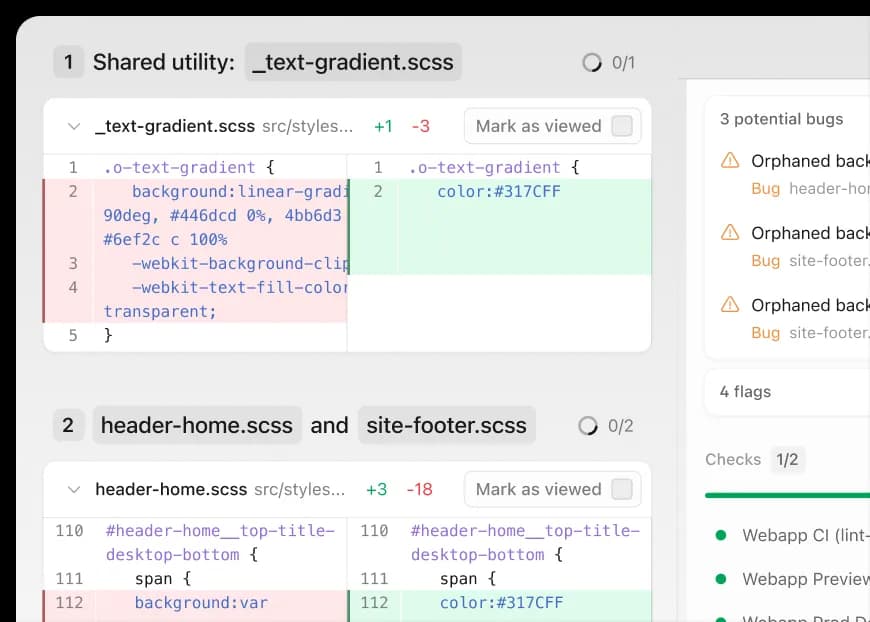Check Mark as viewed for header-home.scss
This screenshot has height=622, width=870.
[x=621, y=489]
